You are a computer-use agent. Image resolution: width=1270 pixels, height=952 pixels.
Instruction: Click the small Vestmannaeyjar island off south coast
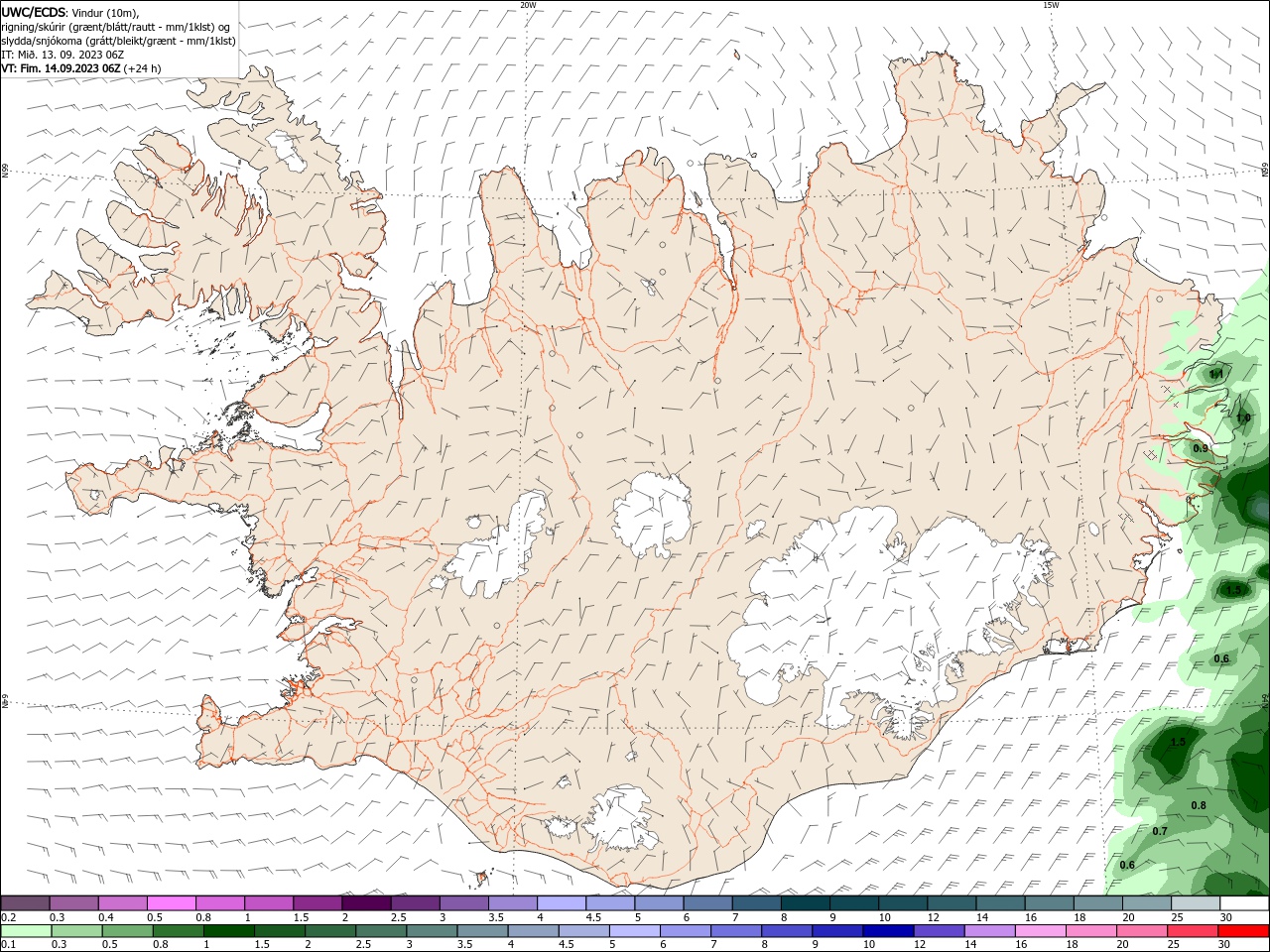483,877
